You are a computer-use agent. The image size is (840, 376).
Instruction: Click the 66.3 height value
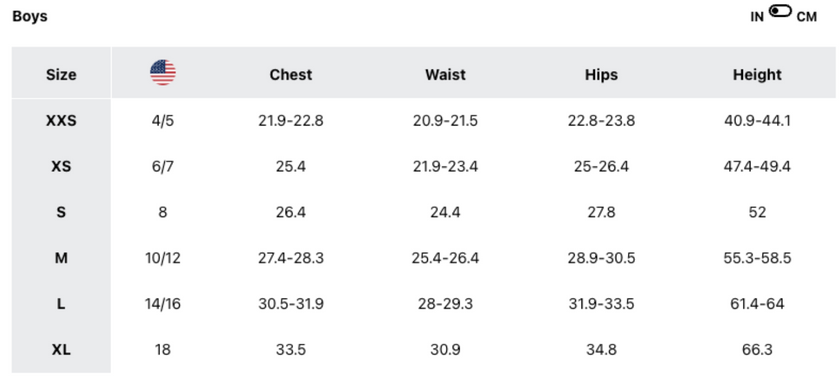click(x=757, y=350)
